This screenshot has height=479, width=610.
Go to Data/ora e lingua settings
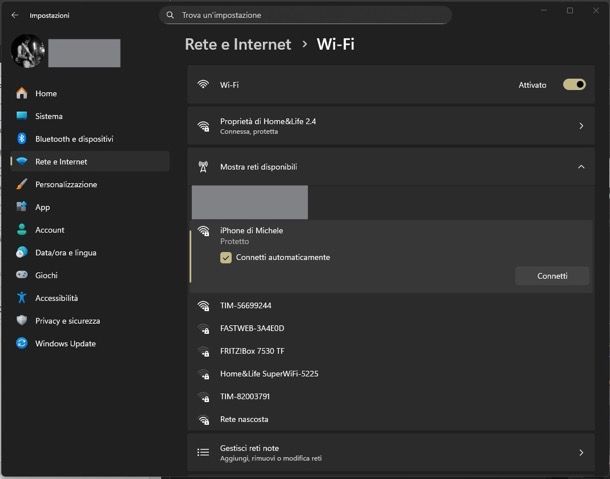point(66,253)
